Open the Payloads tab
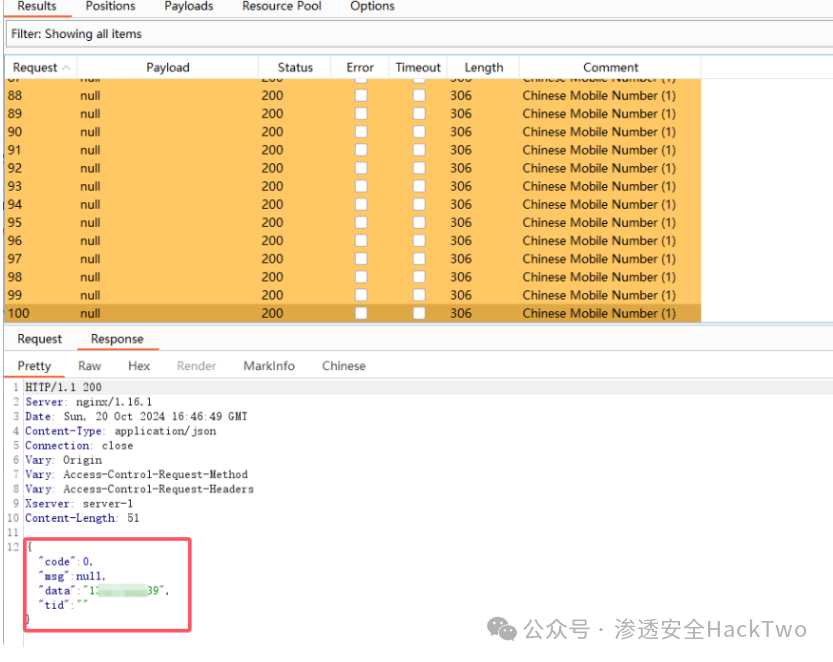The width and height of the screenshot is (833, 662). [189, 6]
